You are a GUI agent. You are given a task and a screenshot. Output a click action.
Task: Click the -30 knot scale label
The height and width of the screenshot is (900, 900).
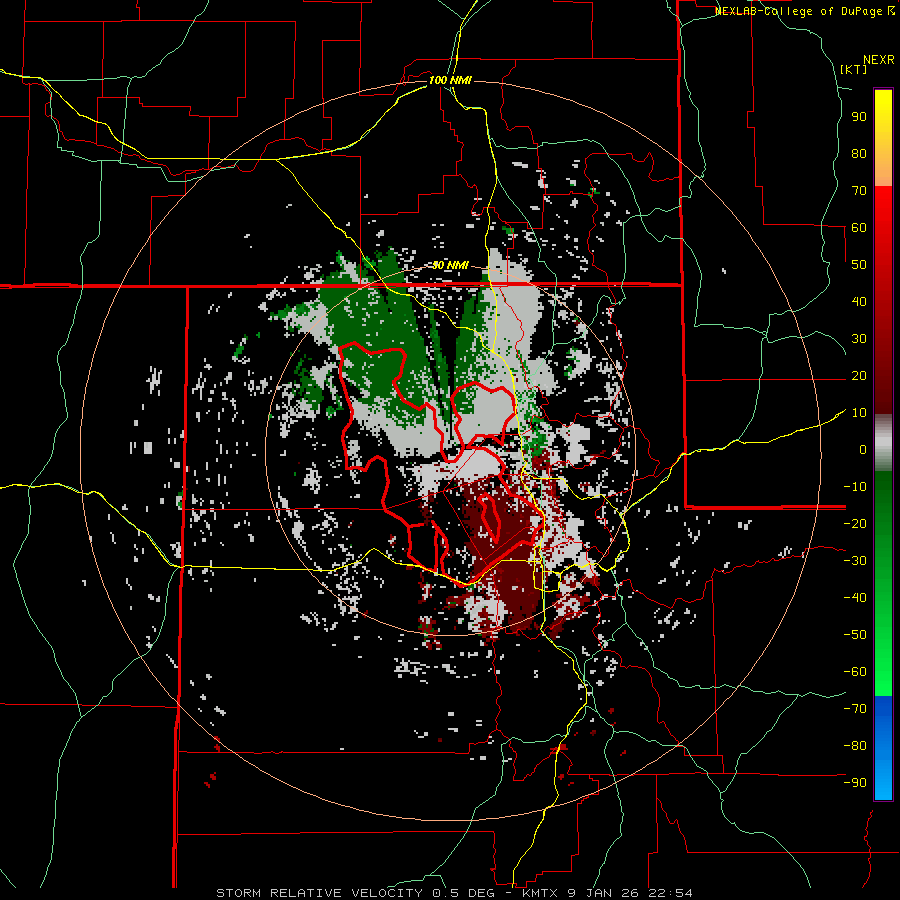pyautogui.click(x=855, y=561)
